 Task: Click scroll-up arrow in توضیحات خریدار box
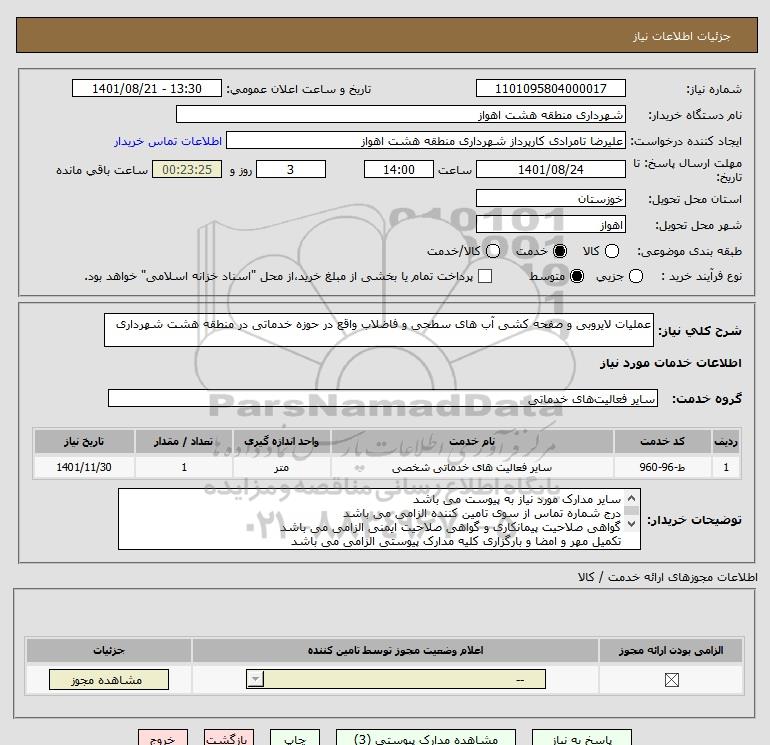[x=632, y=498]
